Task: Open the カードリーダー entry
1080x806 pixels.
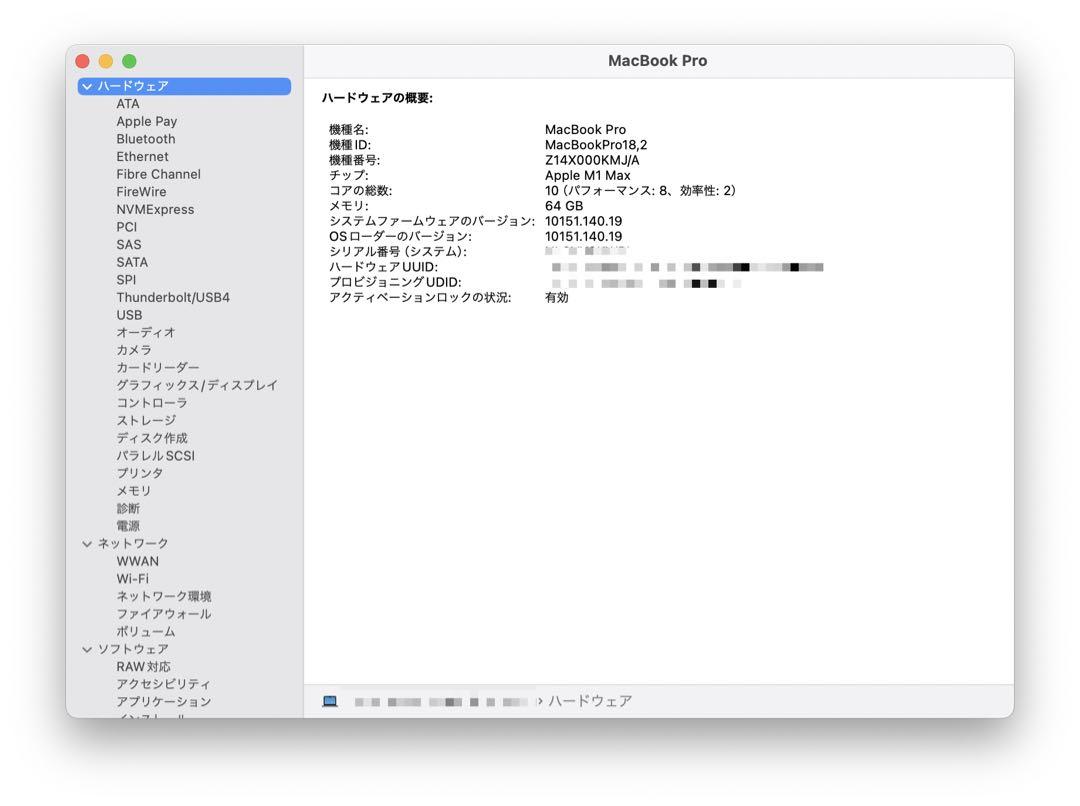Action: 158,367
